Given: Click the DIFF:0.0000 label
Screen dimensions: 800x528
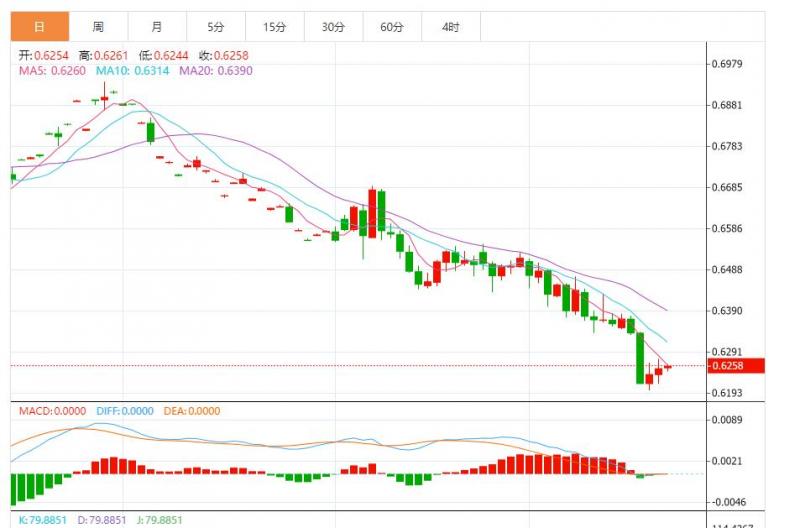Looking at the screenshot, I should [x=124, y=411].
